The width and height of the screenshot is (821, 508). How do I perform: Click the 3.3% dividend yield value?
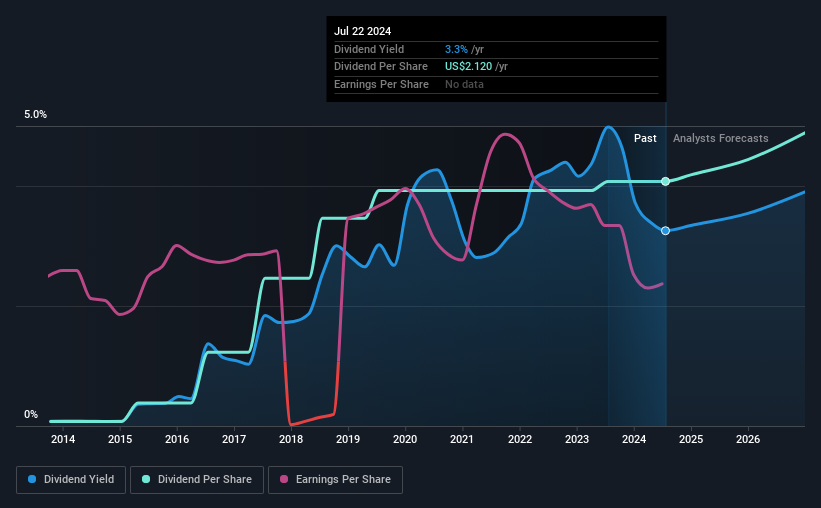point(456,49)
